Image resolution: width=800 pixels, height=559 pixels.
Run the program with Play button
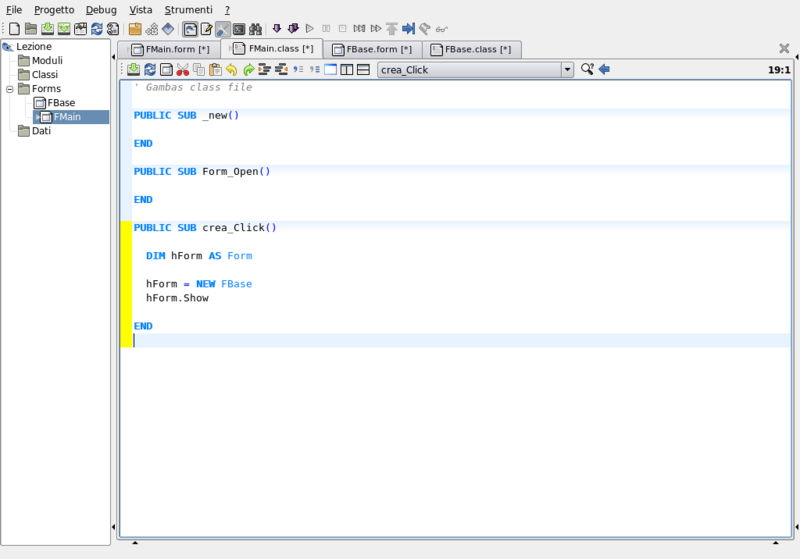click(309, 29)
